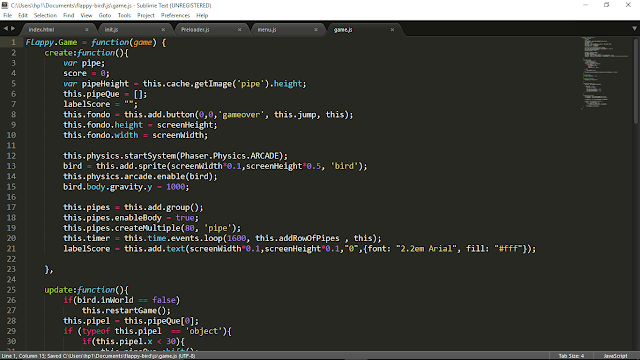Viewport: 640px width, 360px height.
Task: Click 'enableBody' on line 18
Action: [x=138, y=218]
